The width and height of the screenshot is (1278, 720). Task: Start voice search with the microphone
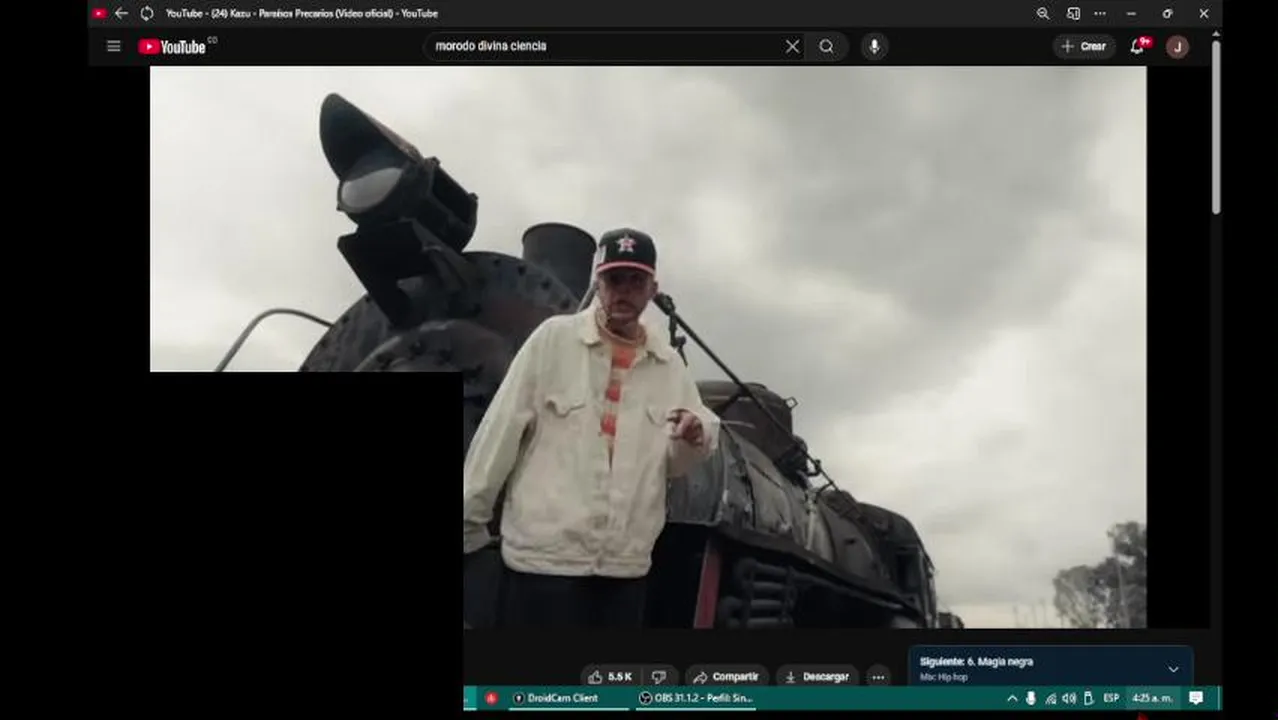(x=874, y=46)
